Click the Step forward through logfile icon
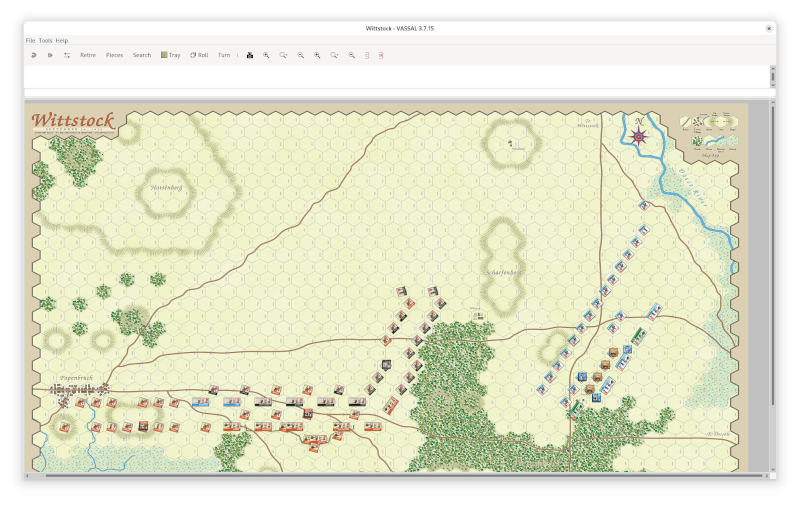 tap(50, 55)
